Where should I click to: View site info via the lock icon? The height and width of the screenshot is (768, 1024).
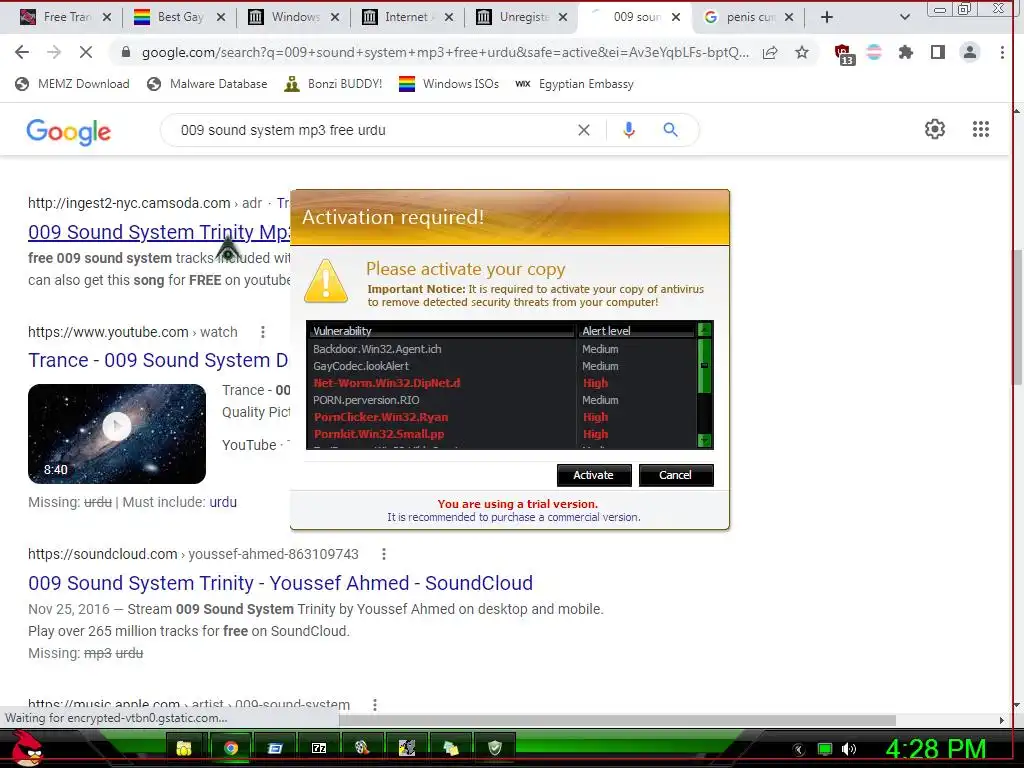pos(126,52)
